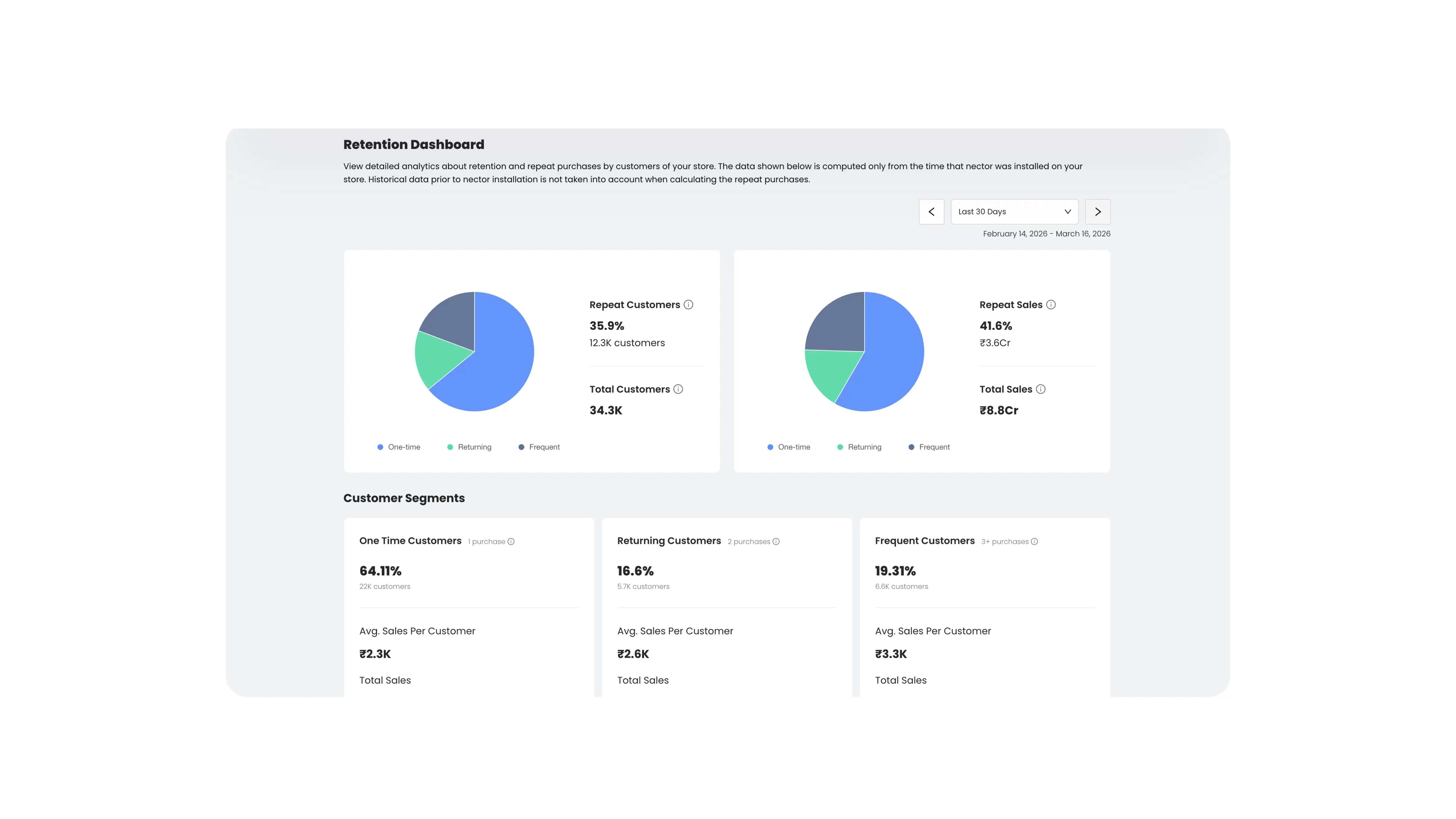Select the One-time legend entry under sales chart
The width and height of the screenshot is (1456, 819).
coord(789,447)
